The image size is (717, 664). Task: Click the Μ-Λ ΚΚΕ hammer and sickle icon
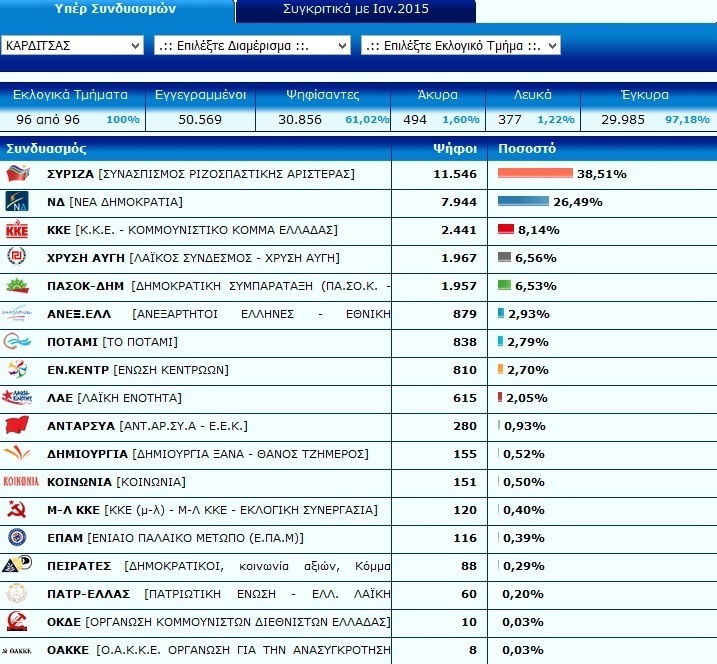coord(17,509)
